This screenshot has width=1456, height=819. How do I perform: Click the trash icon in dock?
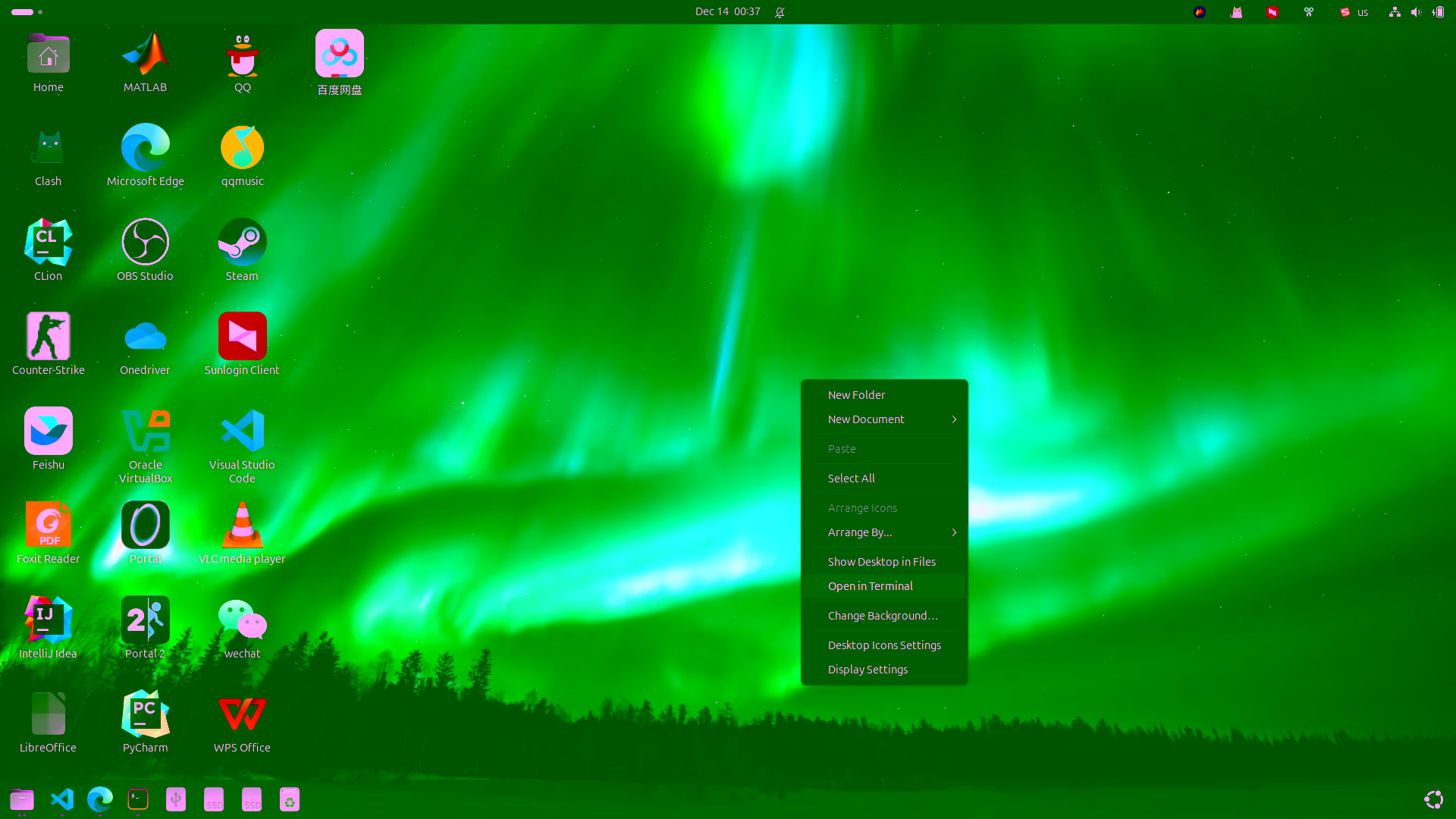(290, 799)
